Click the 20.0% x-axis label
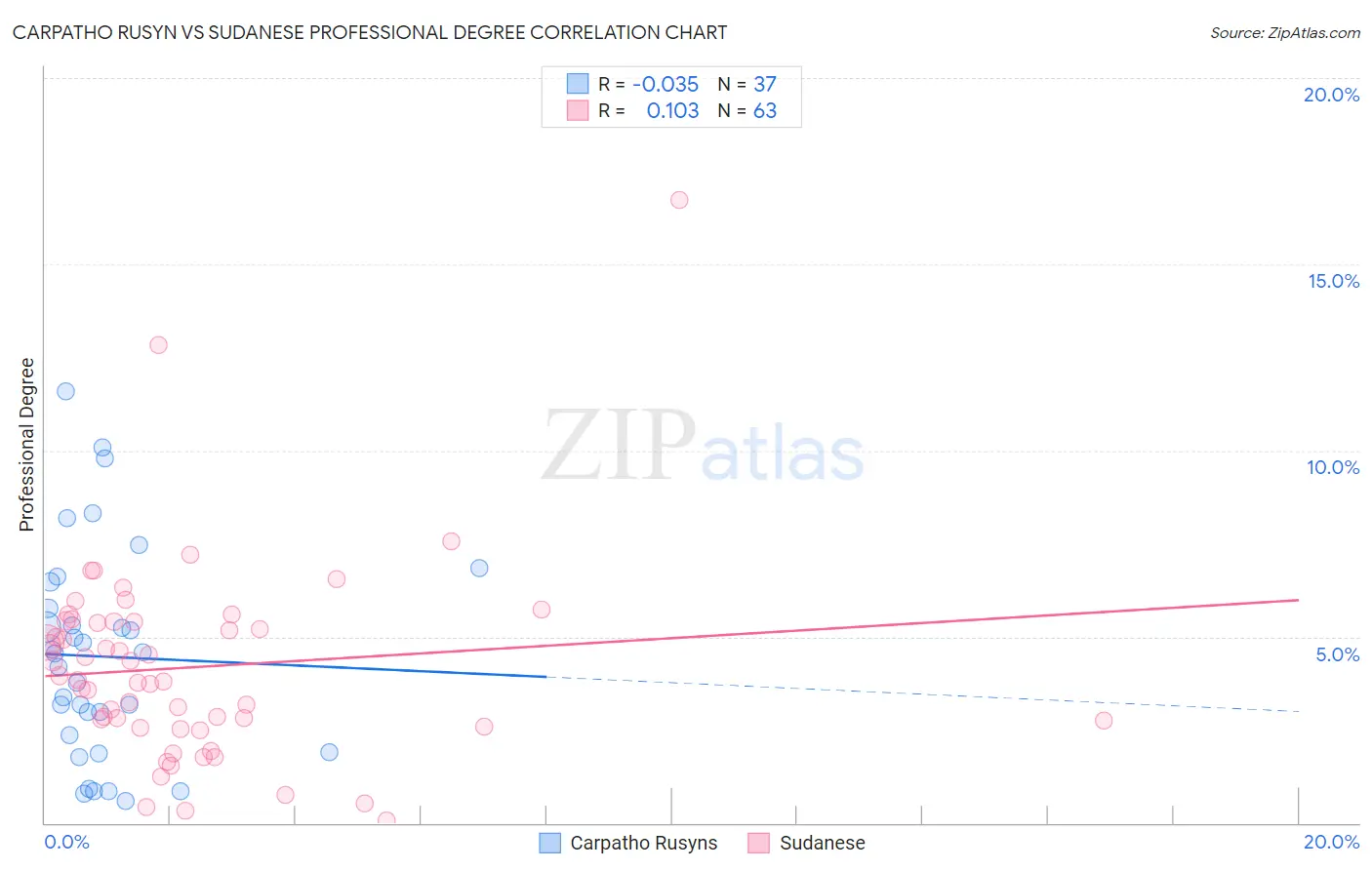 1331,842
